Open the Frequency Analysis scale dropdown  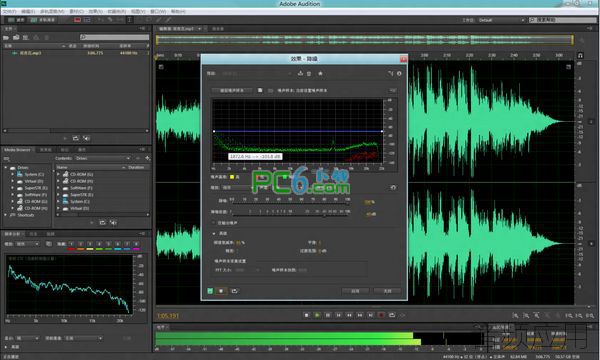pyautogui.click(x=28, y=244)
